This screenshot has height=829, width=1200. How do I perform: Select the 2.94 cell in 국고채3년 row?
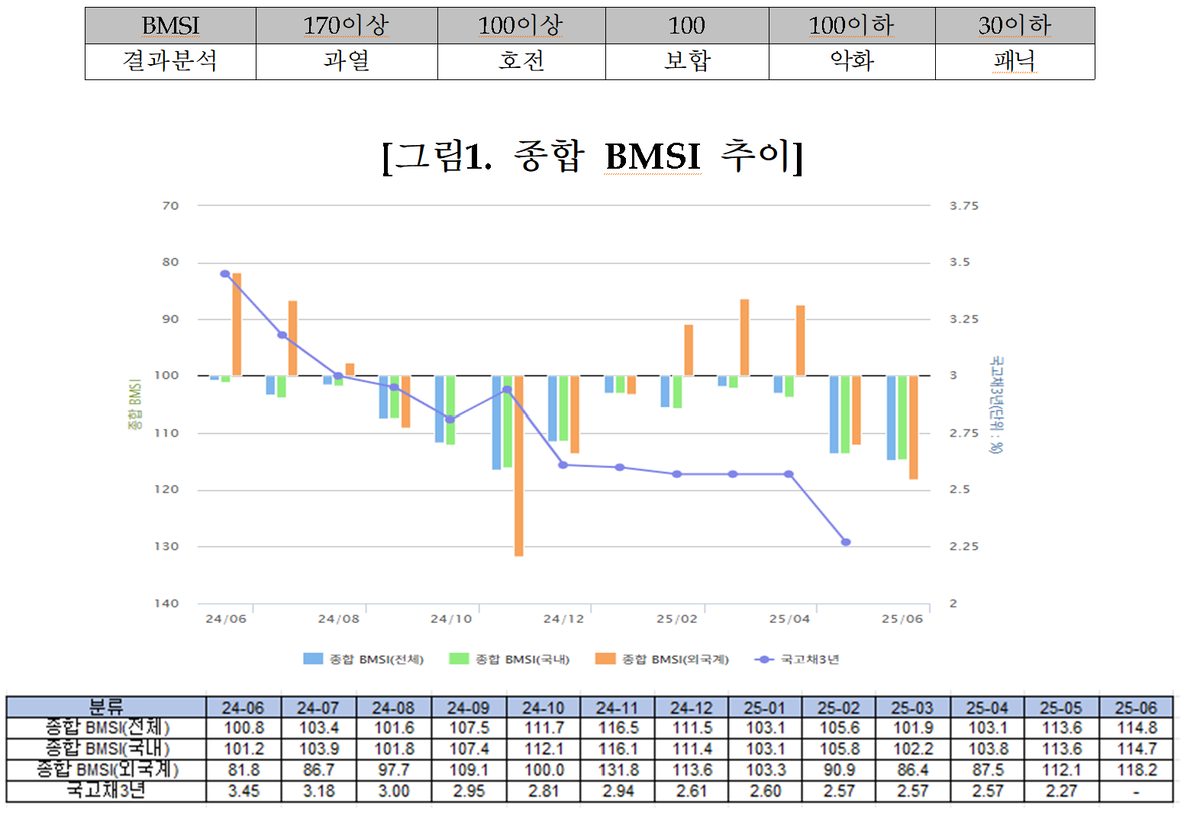pyautogui.click(x=616, y=791)
